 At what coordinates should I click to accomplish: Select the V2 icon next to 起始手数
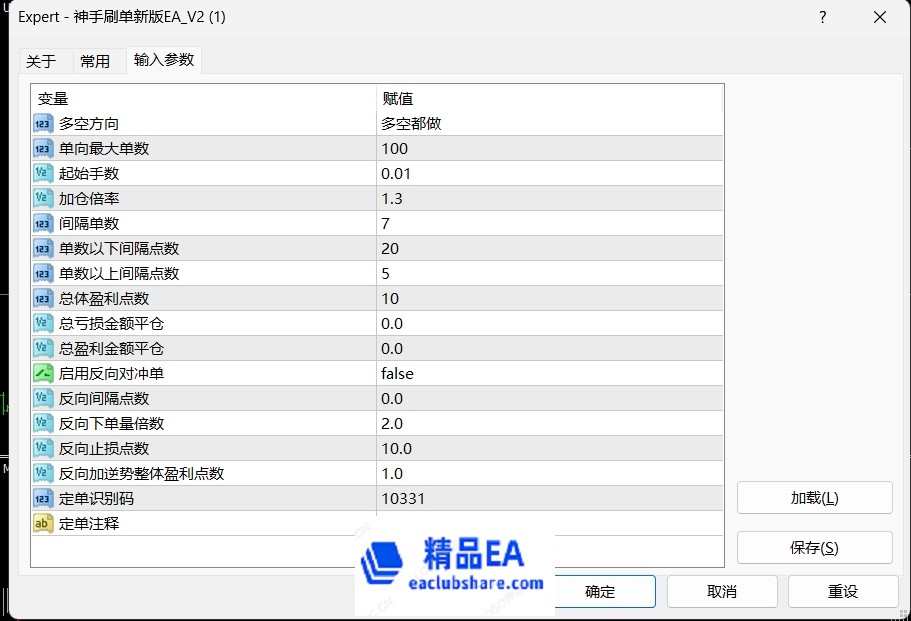pos(42,173)
